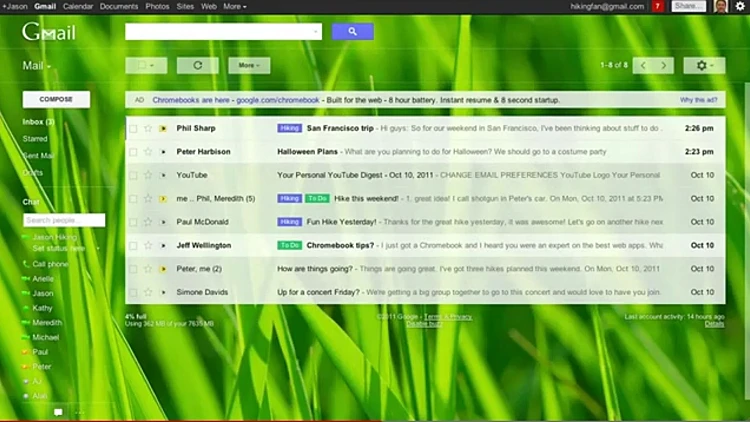Star the Peter, me conversation
The width and height of the screenshot is (750, 422).
pos(148,269)
